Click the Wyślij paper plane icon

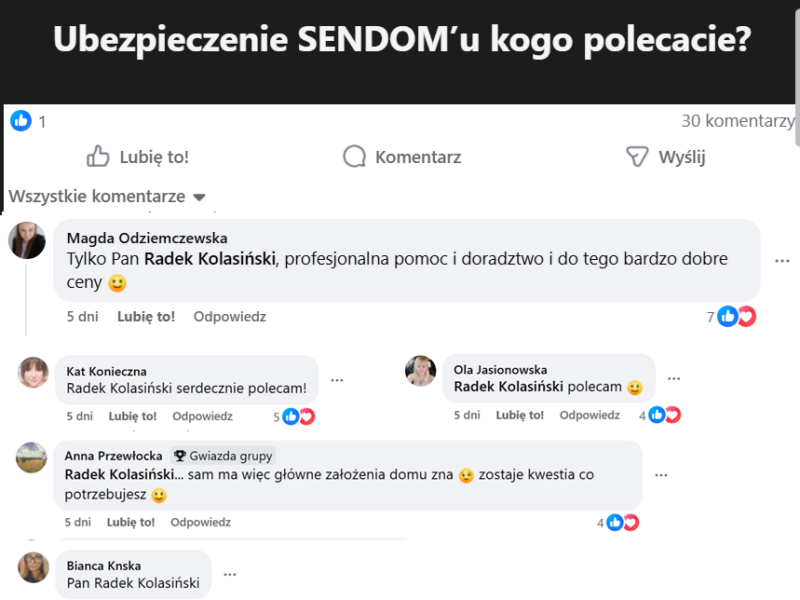pyautogui.click(x=637, y=157)
